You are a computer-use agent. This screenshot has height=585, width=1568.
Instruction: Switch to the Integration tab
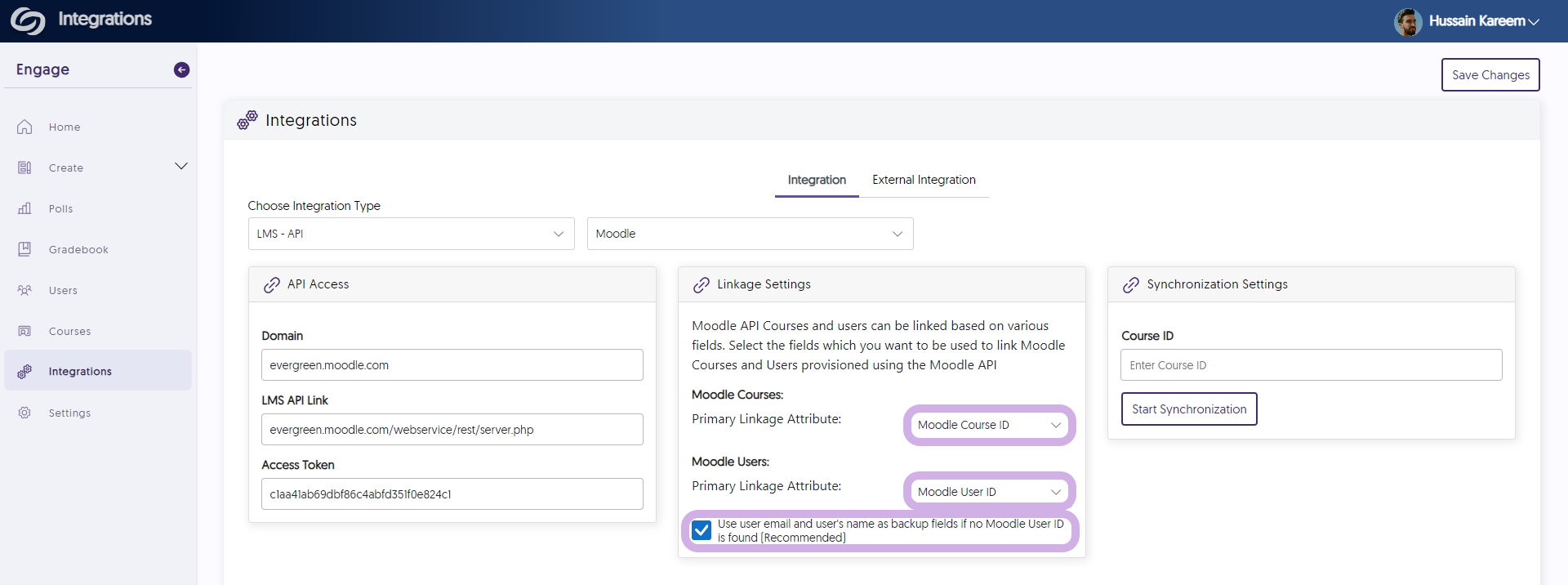point(817,181)
